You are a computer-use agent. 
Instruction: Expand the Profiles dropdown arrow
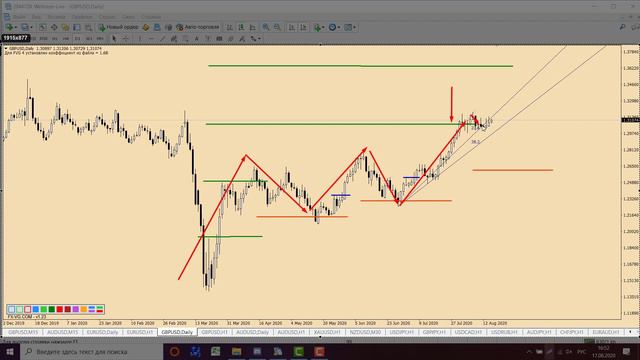(31, 27)
